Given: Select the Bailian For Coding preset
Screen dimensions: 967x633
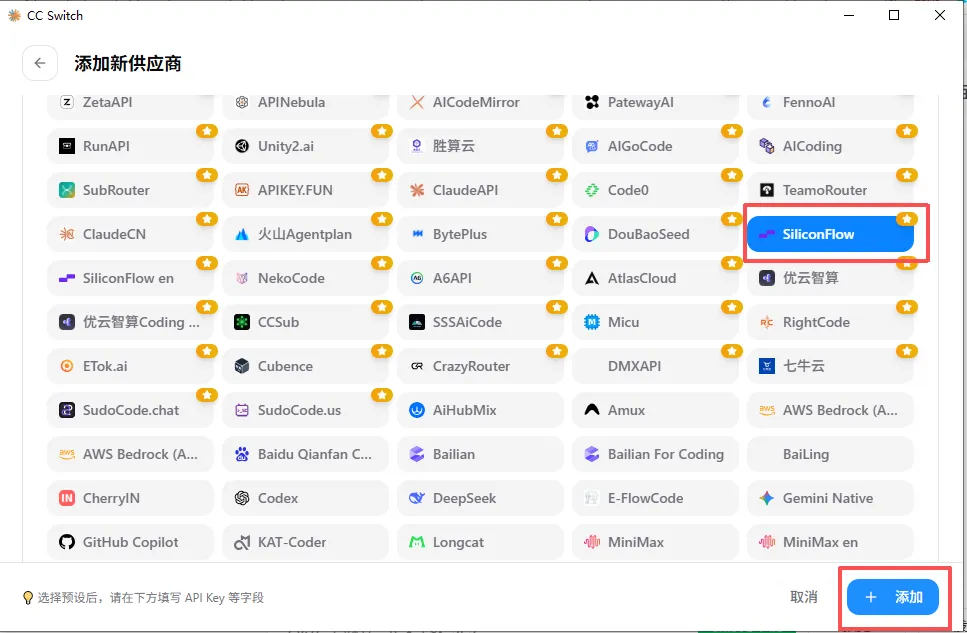Looking at the screenshot, I should [655, 454].
